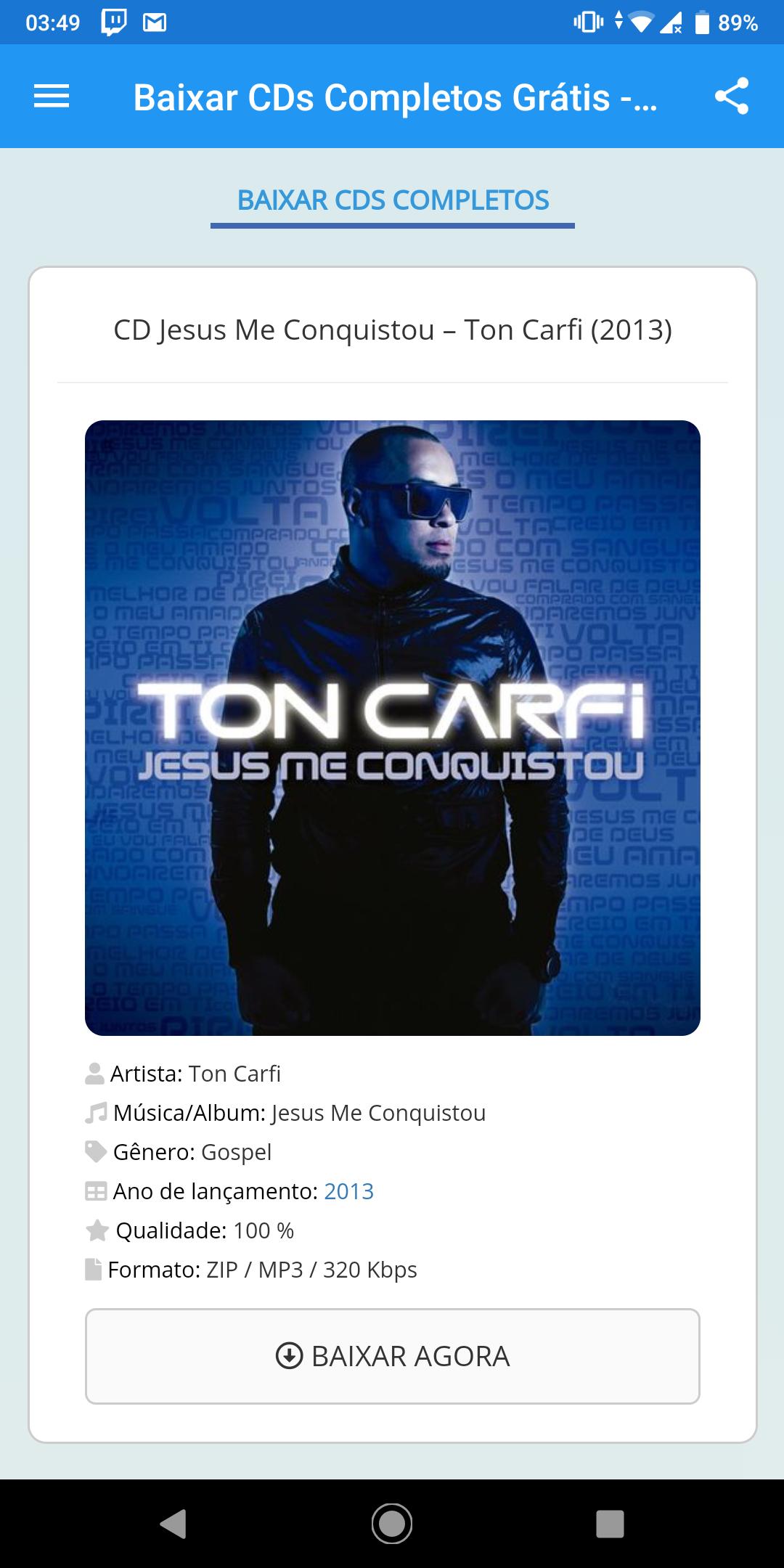Tap the Android recent apps square button

[610, 1524]
